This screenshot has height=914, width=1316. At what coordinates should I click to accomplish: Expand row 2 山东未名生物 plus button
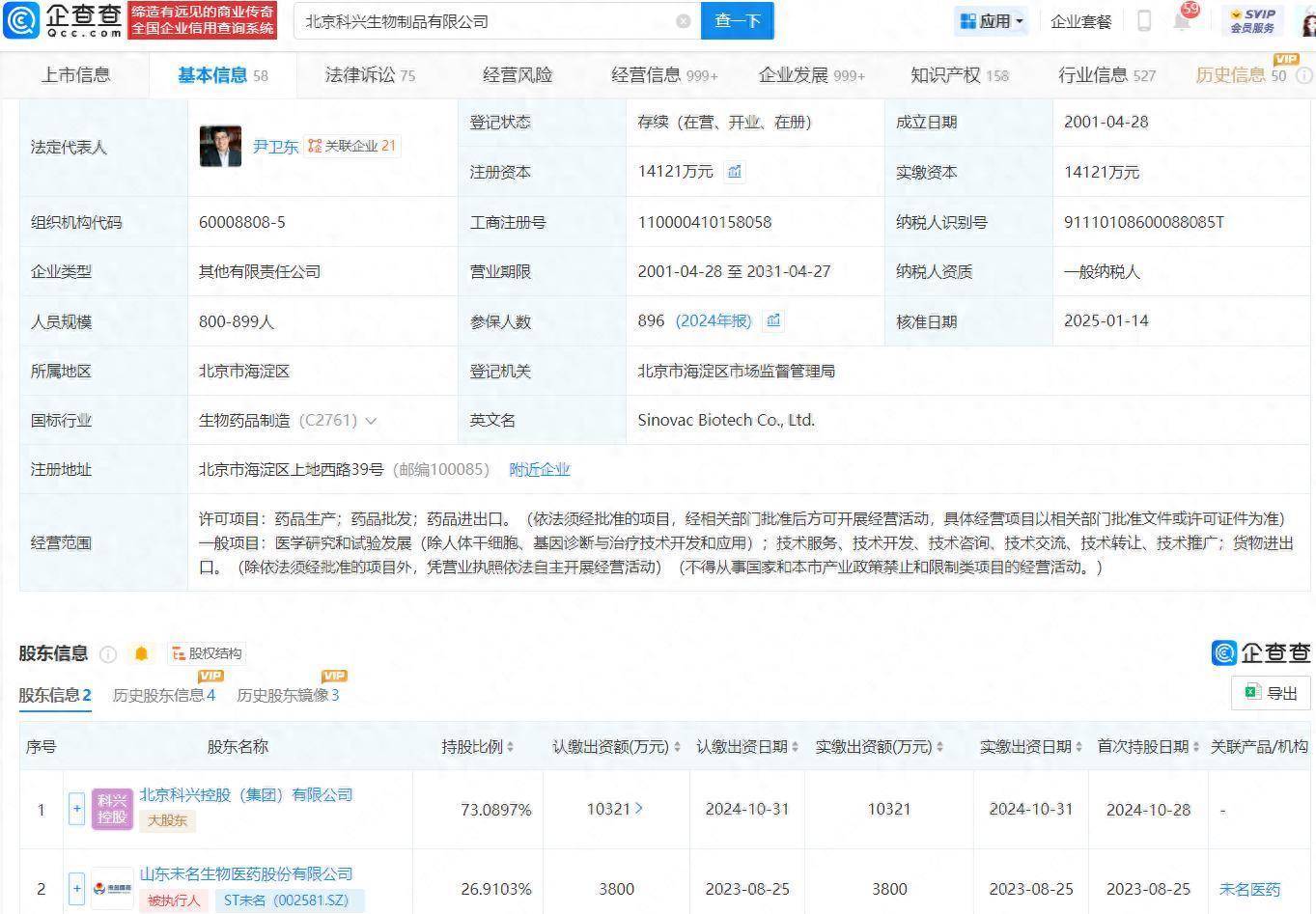tap(76, 888)
